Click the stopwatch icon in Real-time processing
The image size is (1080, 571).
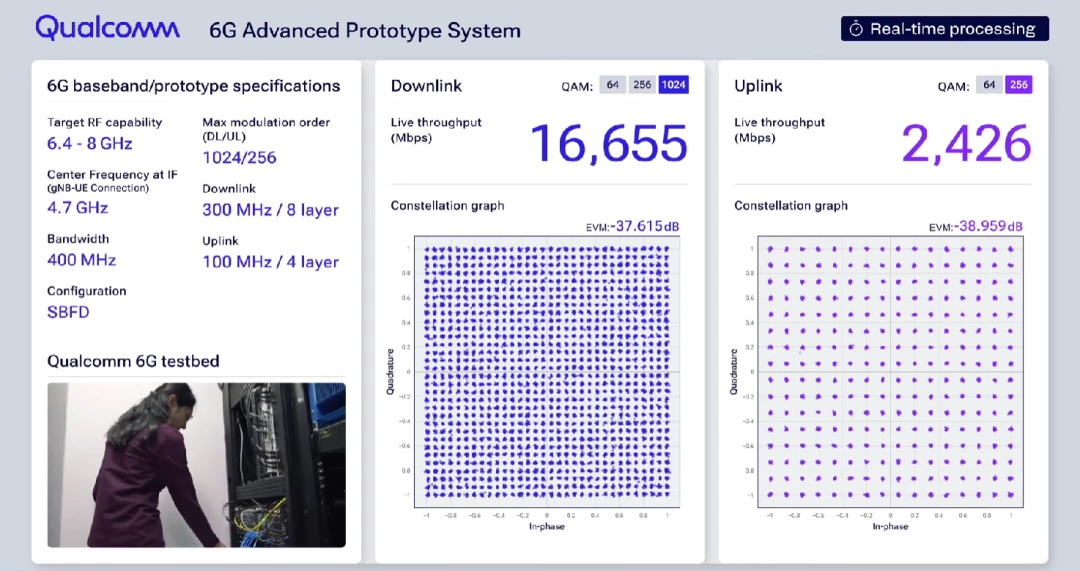click(855, 29)
